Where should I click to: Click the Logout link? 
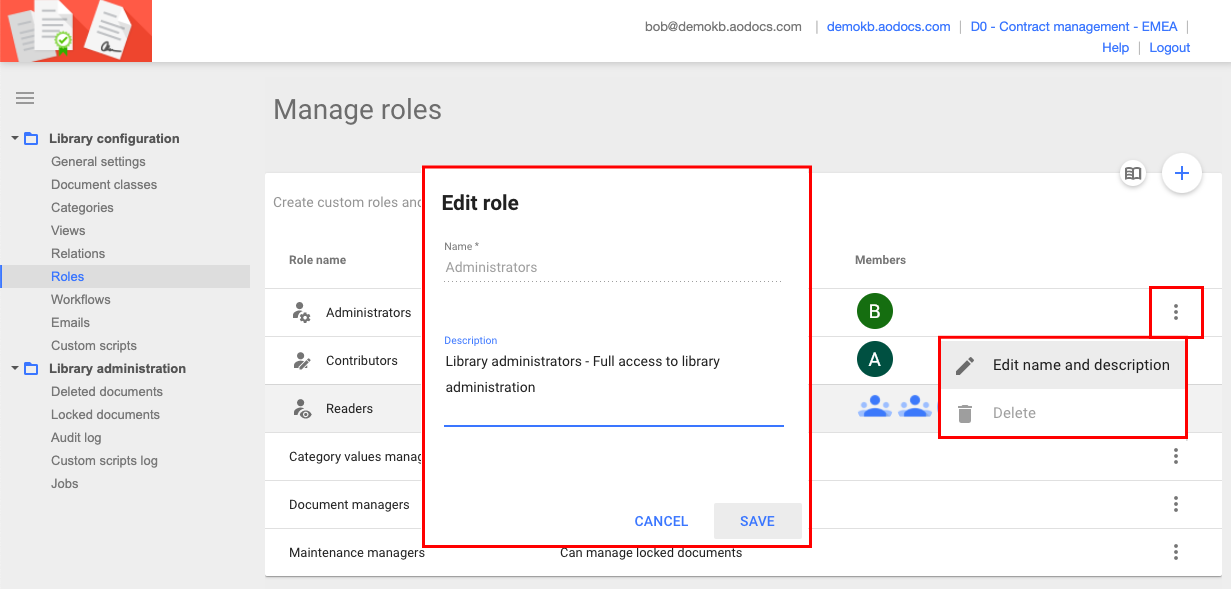pos(1170,48)
